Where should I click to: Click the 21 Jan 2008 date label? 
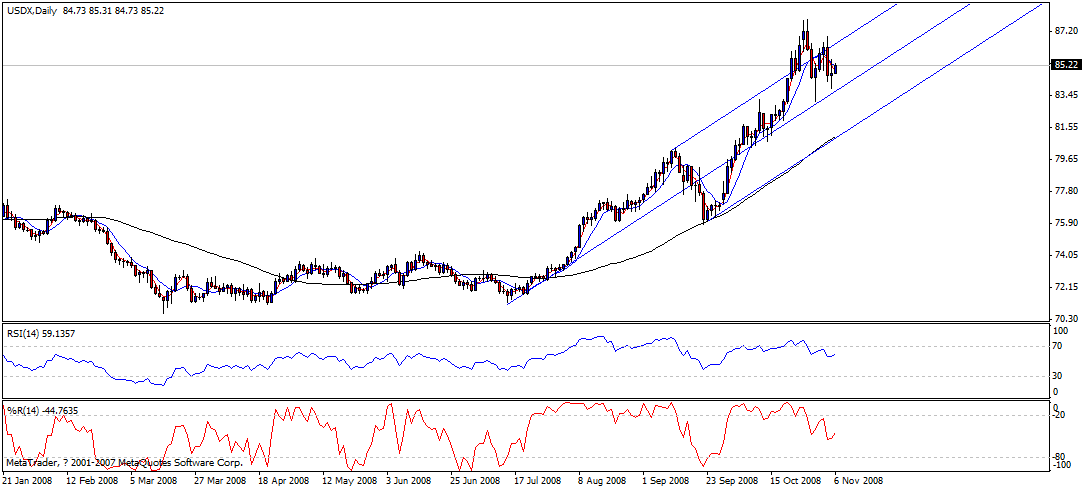click(x=26, y=480)
